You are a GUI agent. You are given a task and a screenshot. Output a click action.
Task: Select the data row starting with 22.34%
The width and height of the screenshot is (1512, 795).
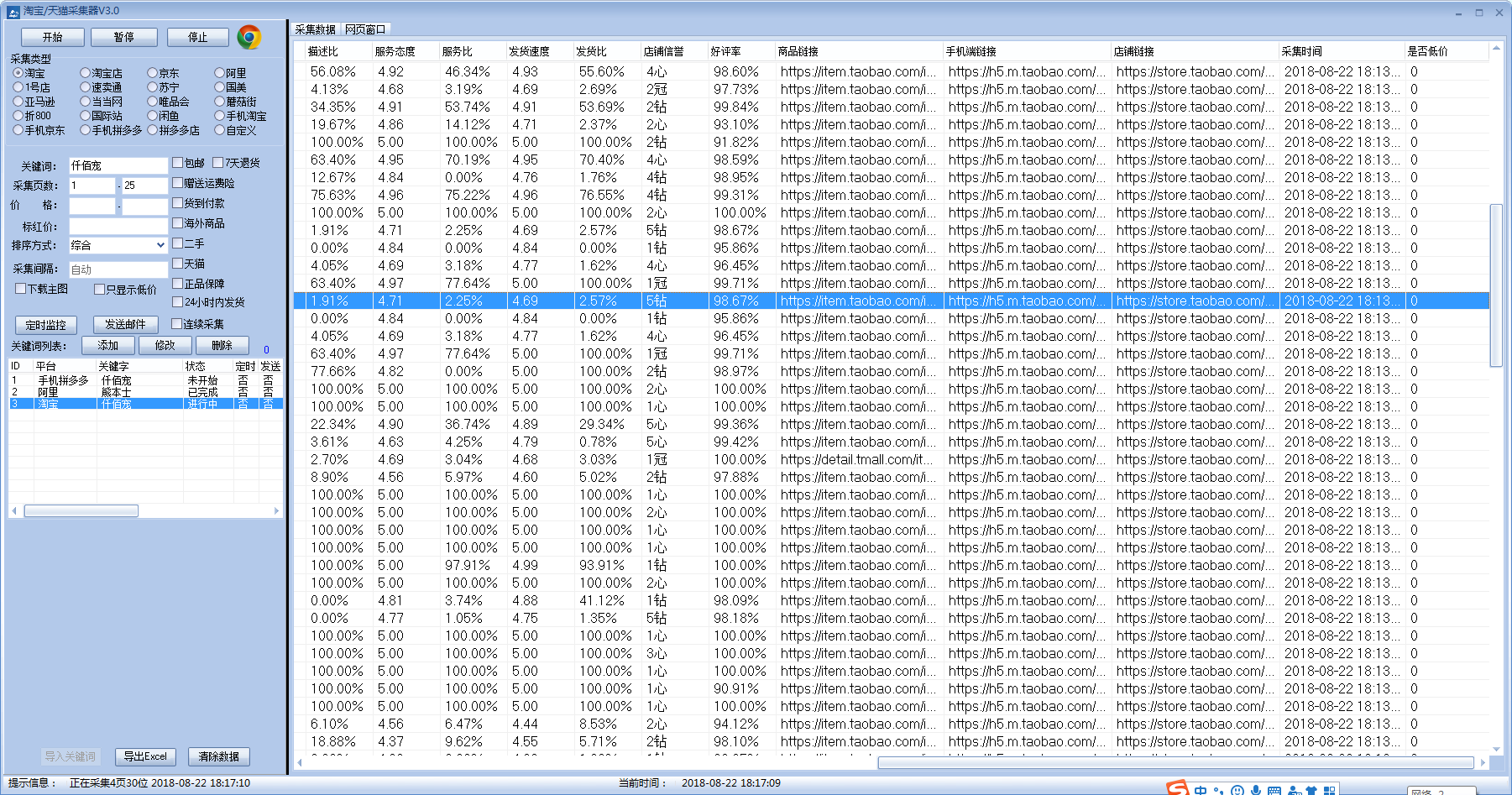point(892,424)
